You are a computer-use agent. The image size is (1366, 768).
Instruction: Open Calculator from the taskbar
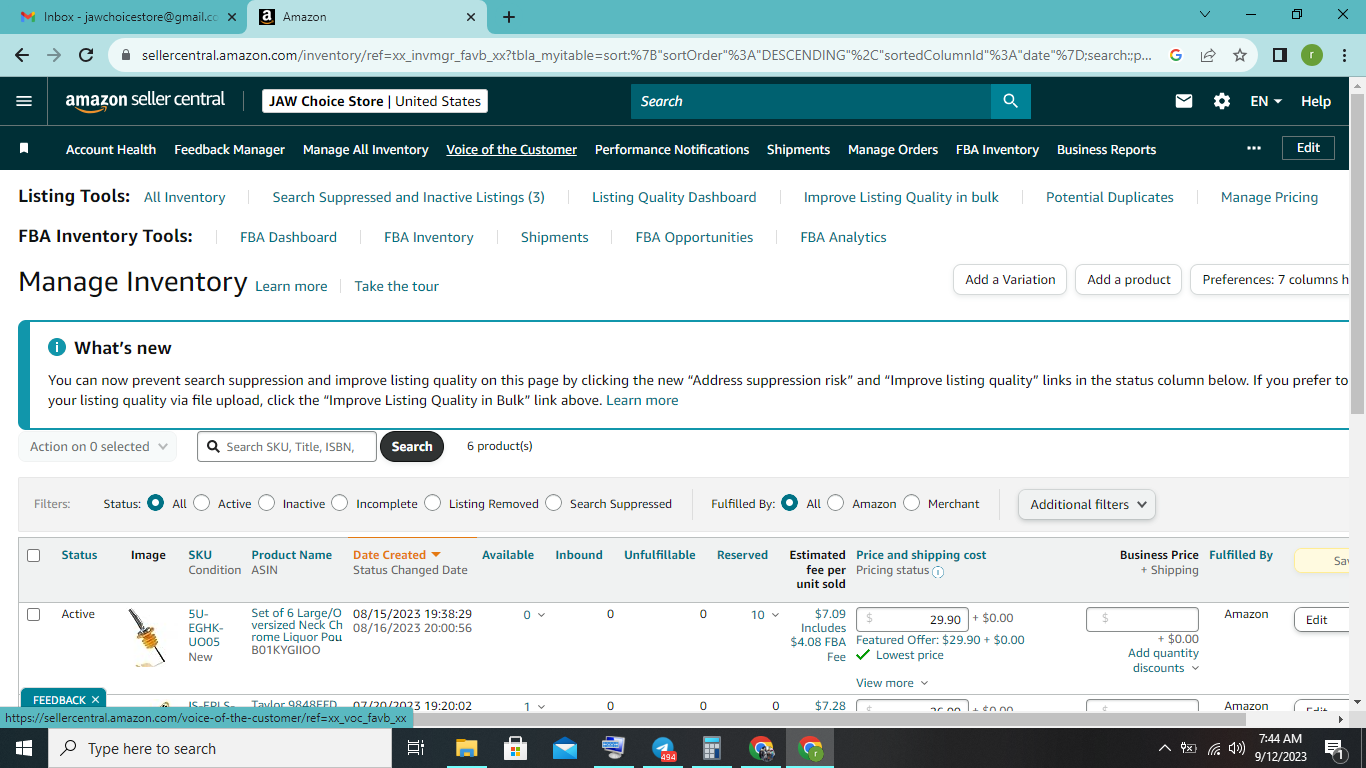pyautogui.click(x=712, y=748)
